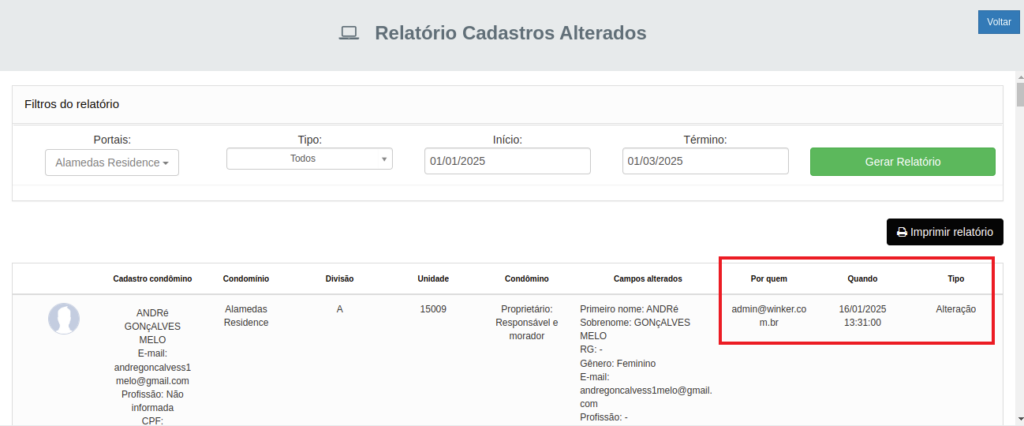This screenshot has height=426, width=1024.
Task: Click division cell A
Action: click(x=339, y=309)
